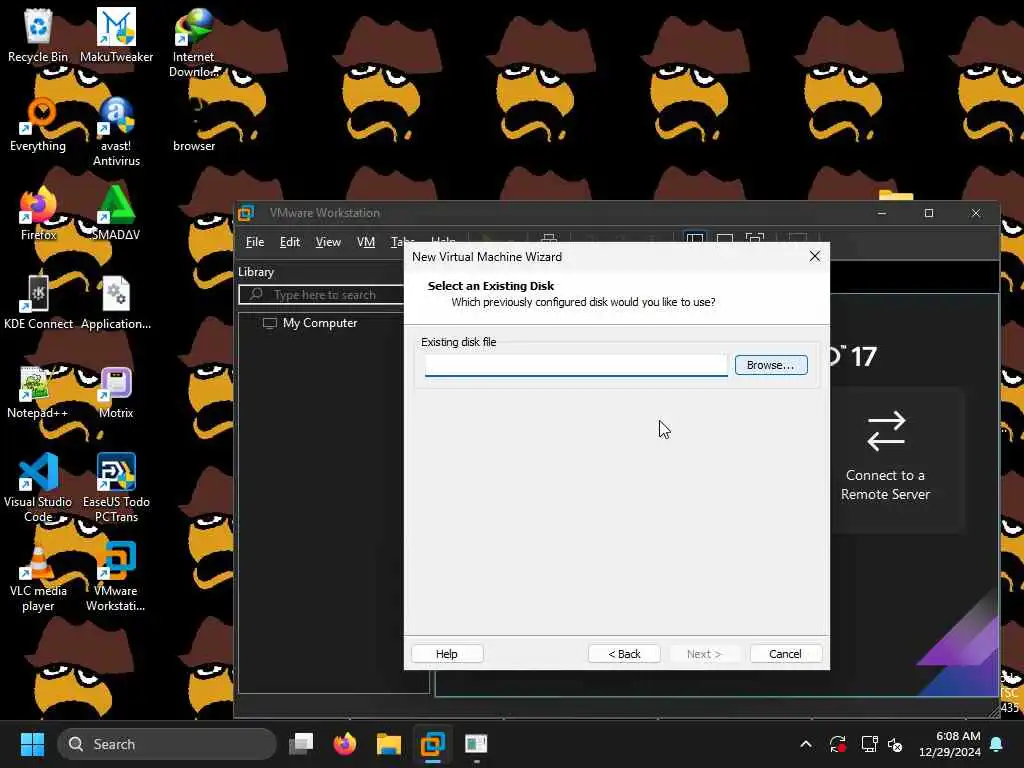Click the sync update tray icon

pyautogui.click(x=838, y=744)
